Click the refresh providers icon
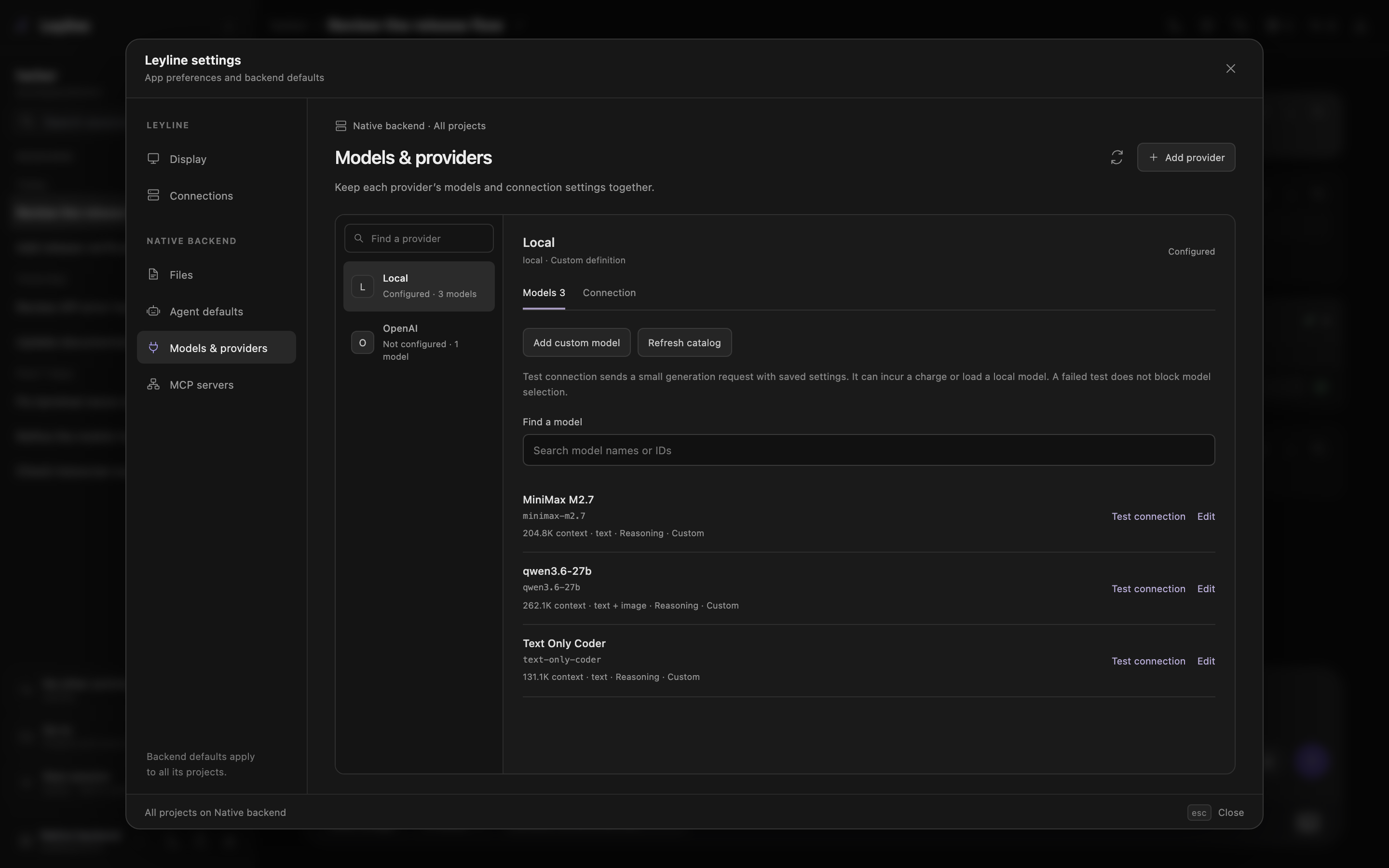The height and width of the screenshot is (868, 1389). [x=1117, y=157]
